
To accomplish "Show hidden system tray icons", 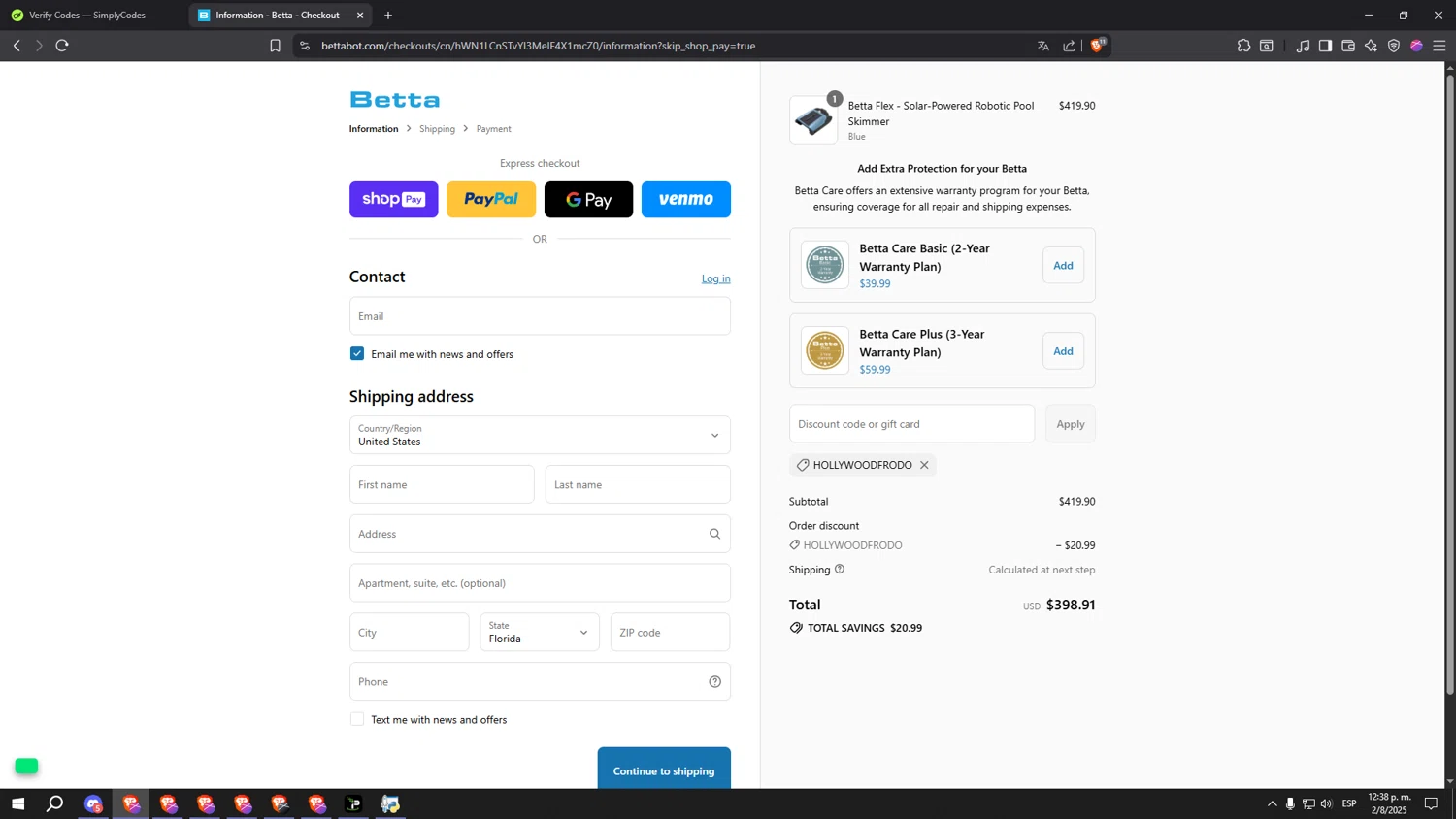I will tap(1273, 803).
